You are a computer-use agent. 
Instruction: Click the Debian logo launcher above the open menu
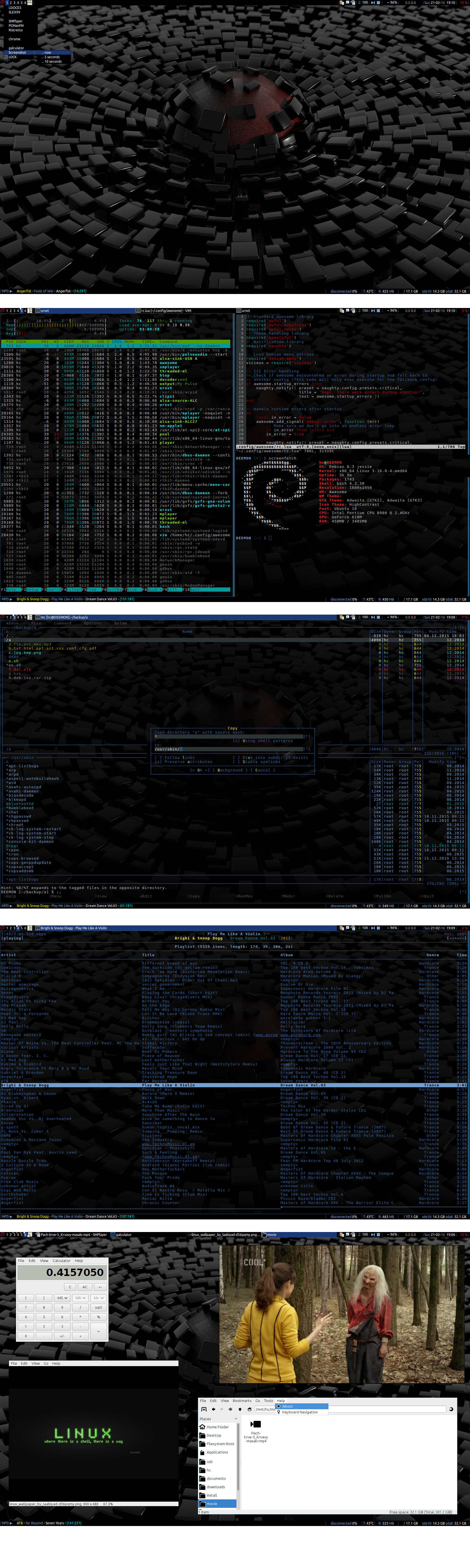pyautogui.click(x=3, y=3)
